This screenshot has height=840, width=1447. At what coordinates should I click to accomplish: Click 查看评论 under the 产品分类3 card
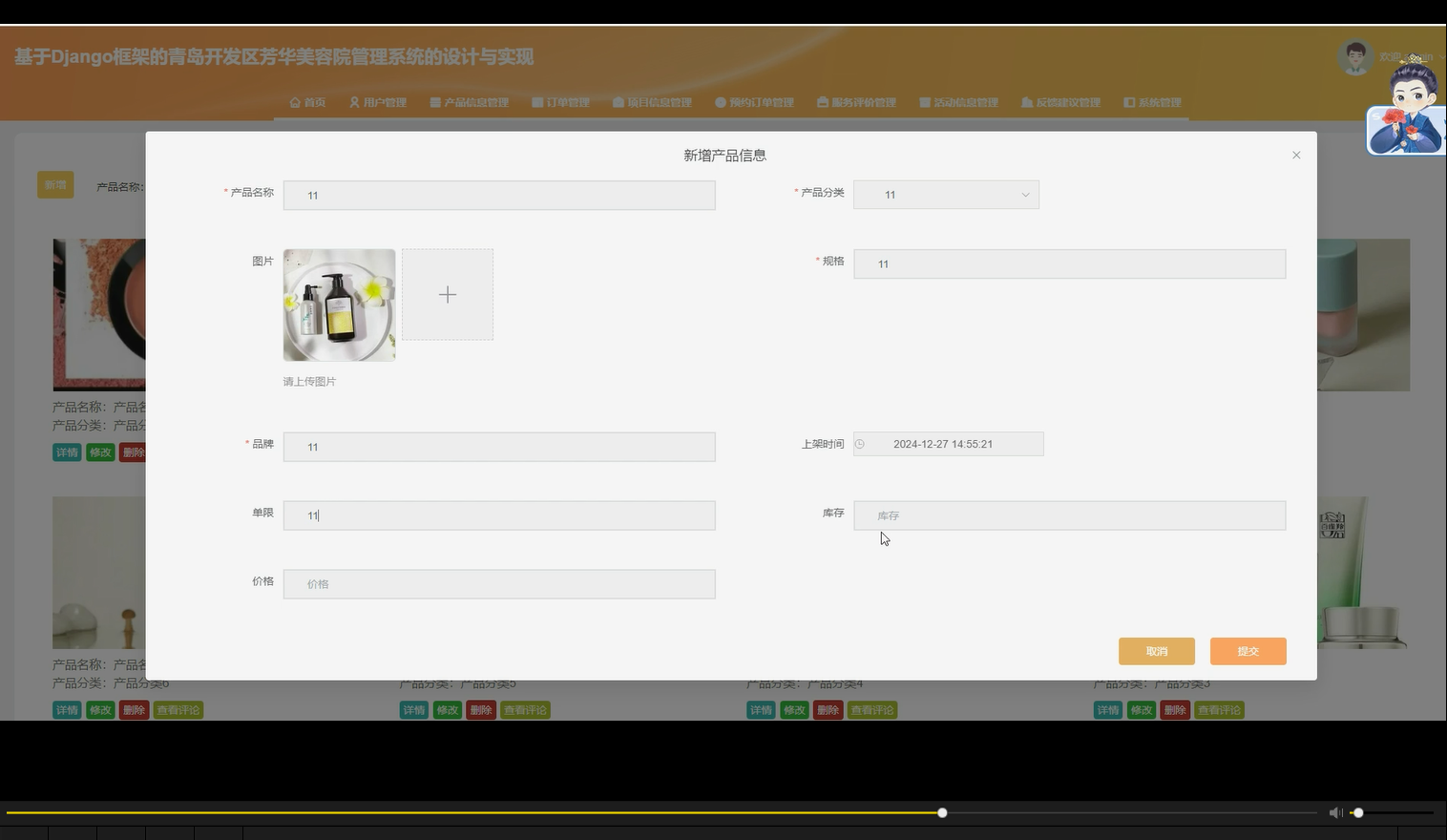coord(1219,710)
